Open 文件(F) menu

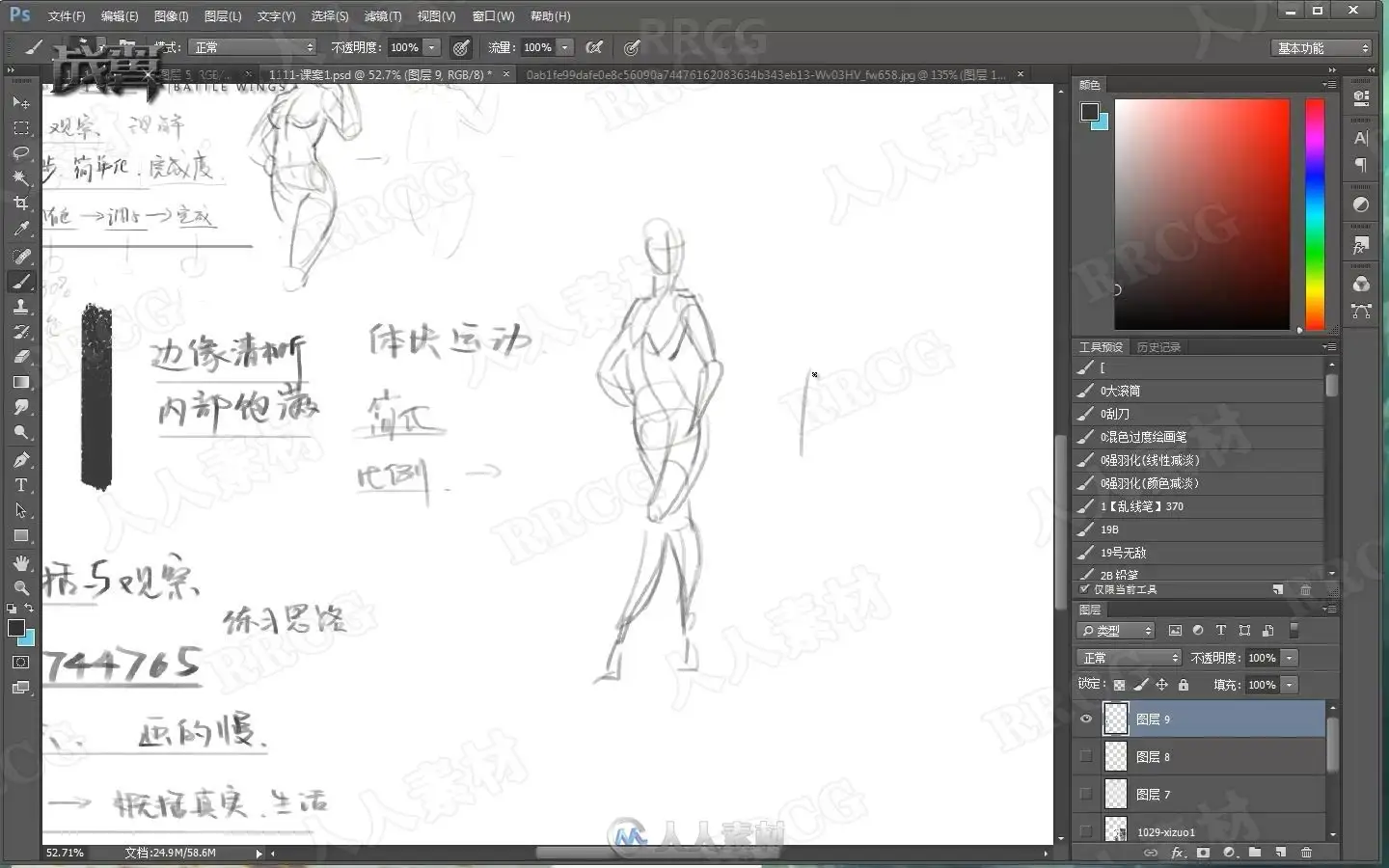pyautogui.click(x=67, y=16)
